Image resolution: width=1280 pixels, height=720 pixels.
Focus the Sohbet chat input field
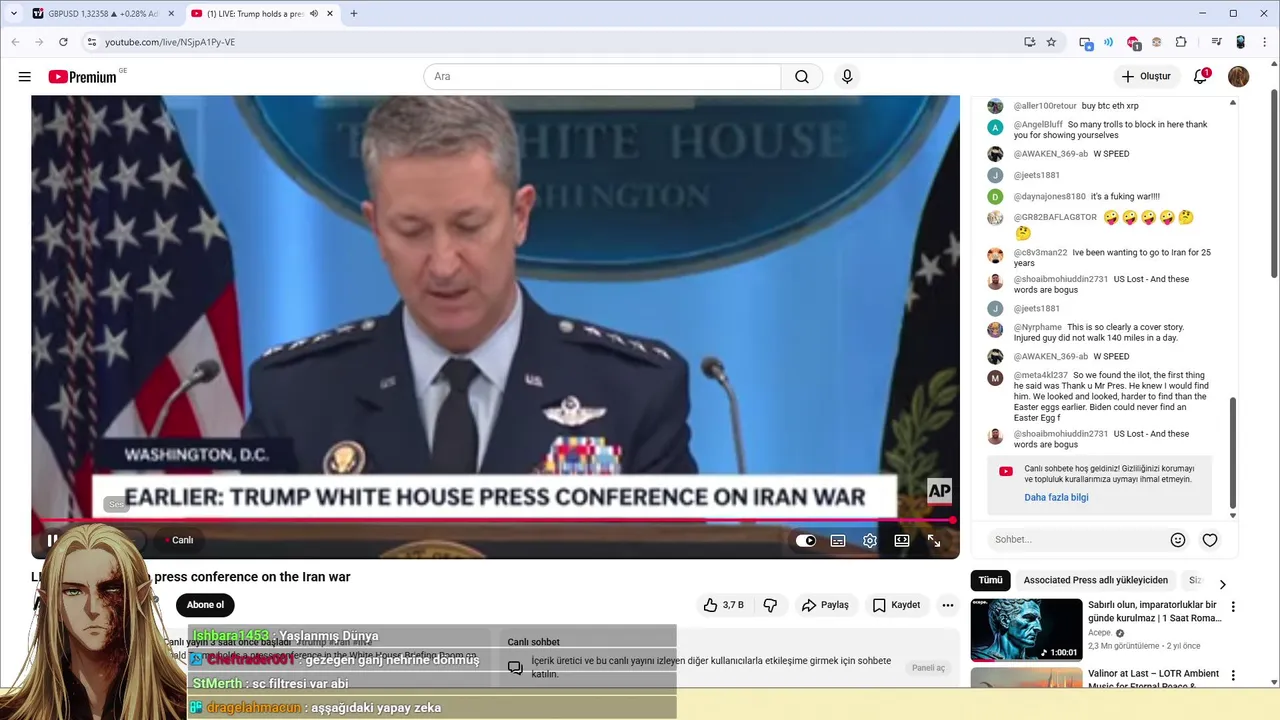point(1076,540)
